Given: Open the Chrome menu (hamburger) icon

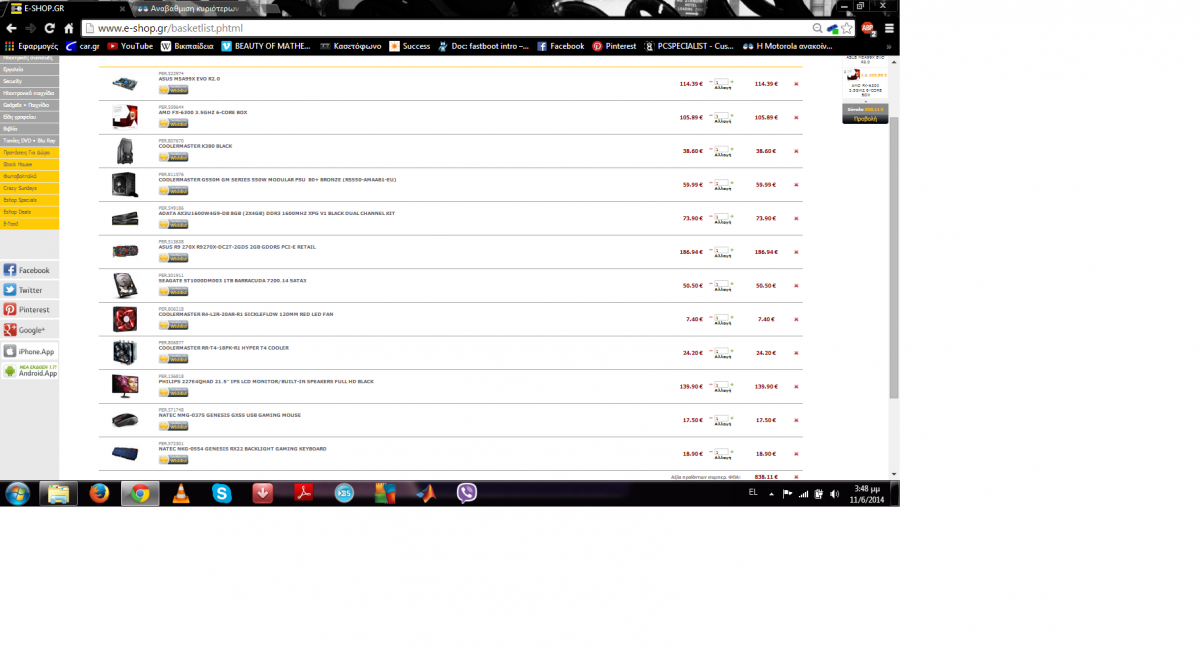Looking at the screenshot, I should click(889, 28).
